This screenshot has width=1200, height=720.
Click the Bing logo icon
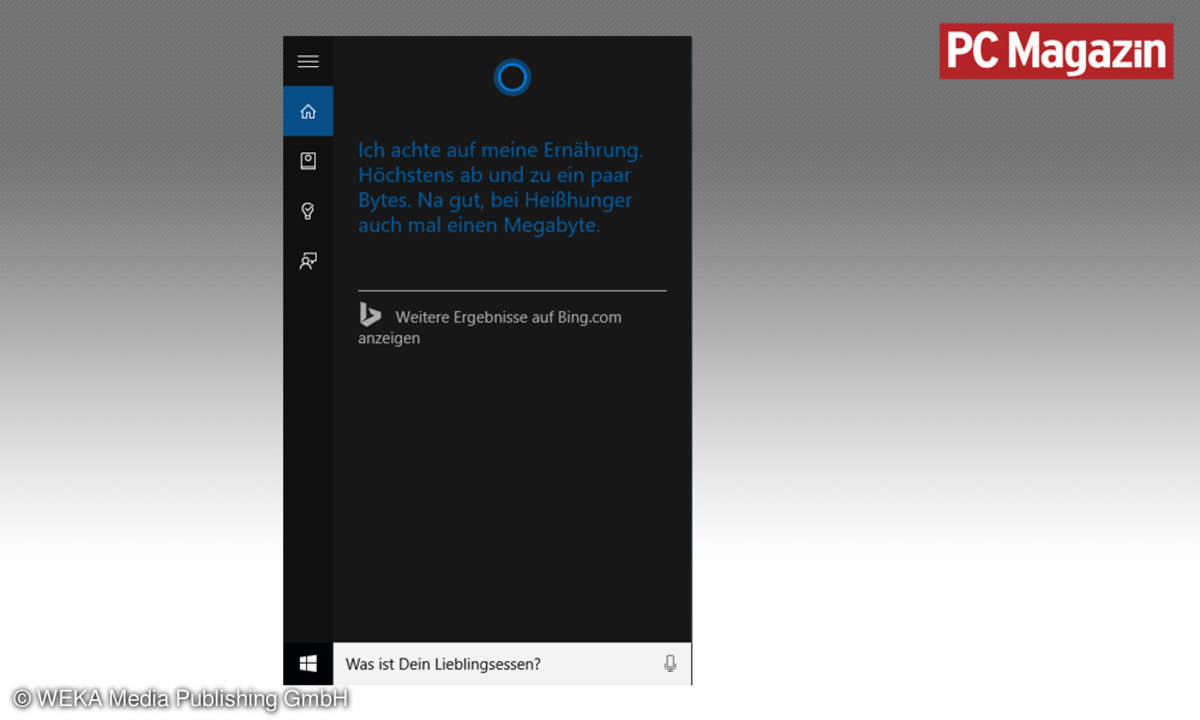pos(370,315)
